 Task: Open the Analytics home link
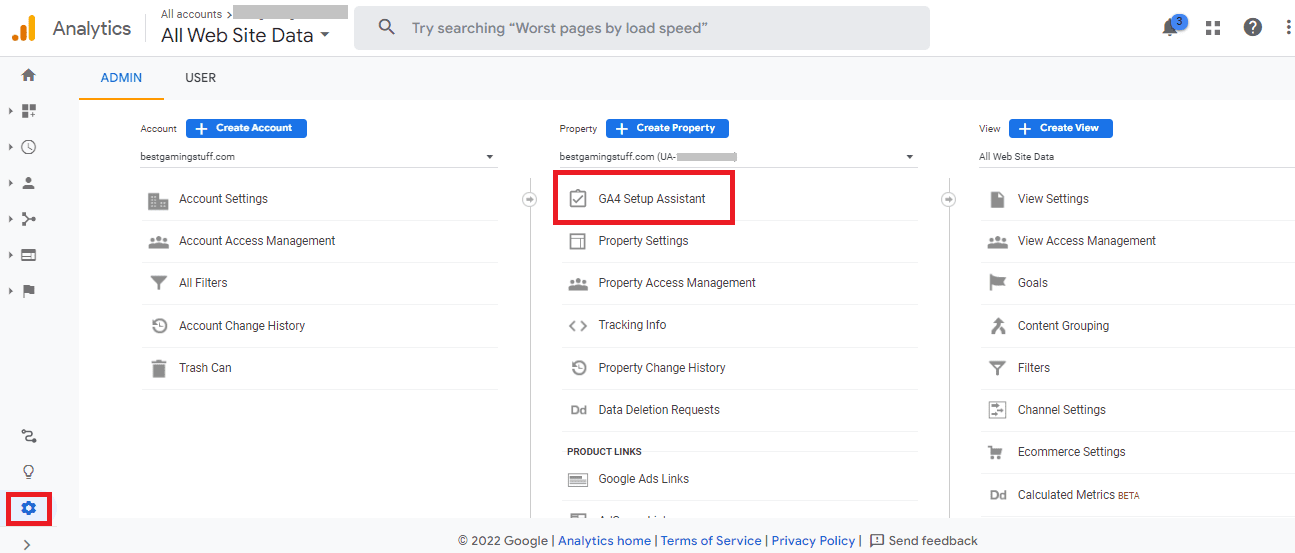pos(605,541)
